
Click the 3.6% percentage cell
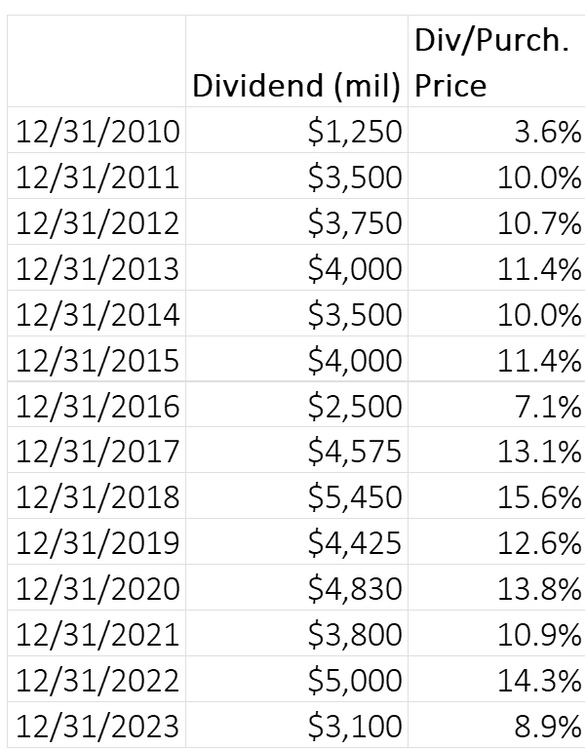click(x=497, y=130)
